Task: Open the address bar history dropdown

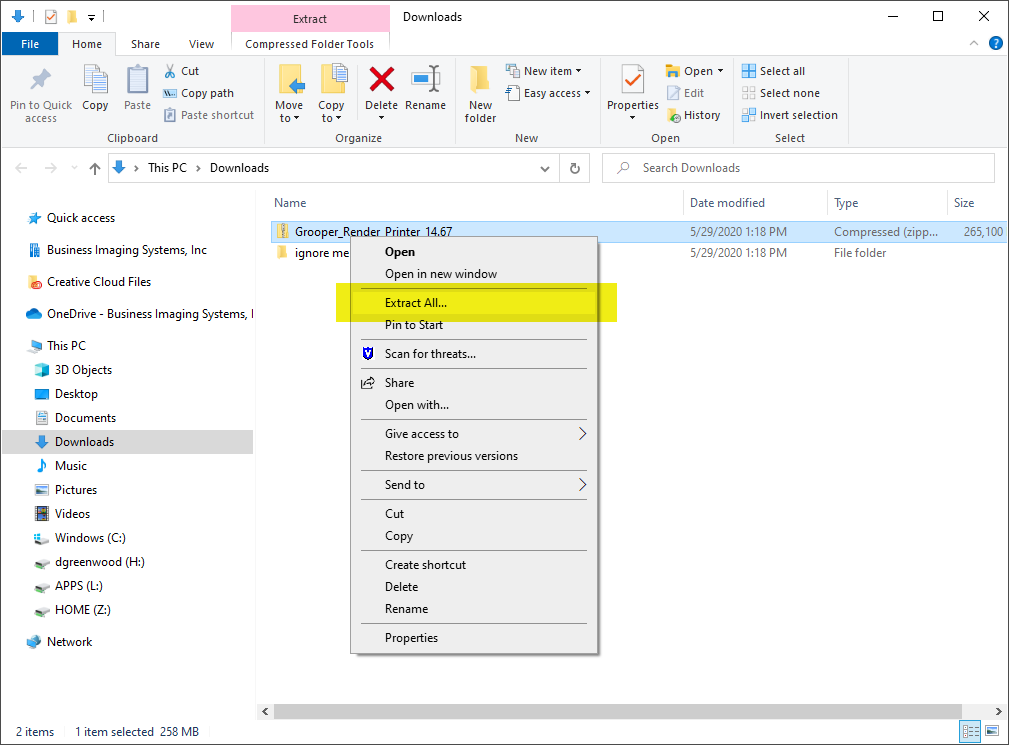Action: 544,169
